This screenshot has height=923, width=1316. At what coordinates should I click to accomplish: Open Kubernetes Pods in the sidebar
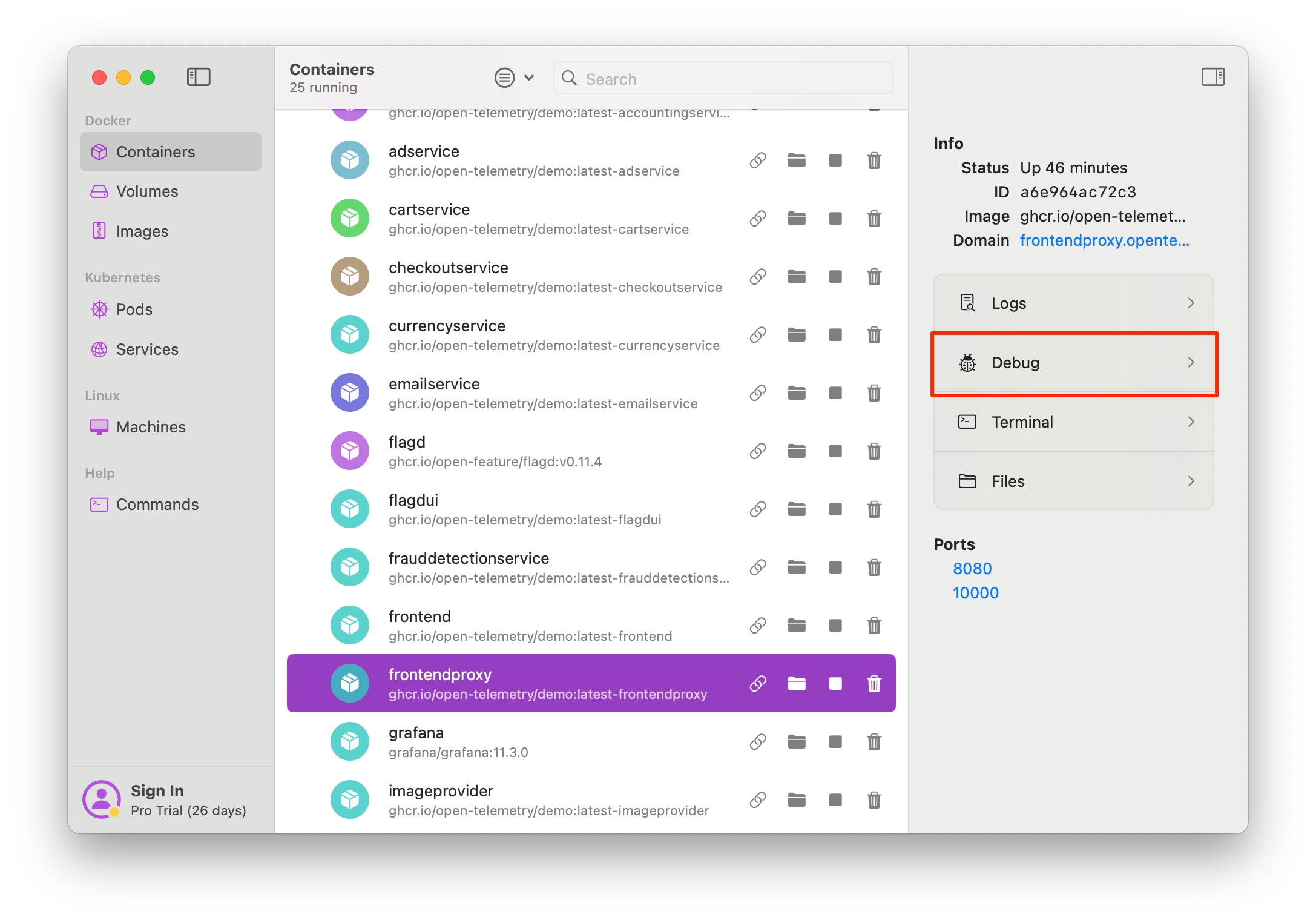171,309
